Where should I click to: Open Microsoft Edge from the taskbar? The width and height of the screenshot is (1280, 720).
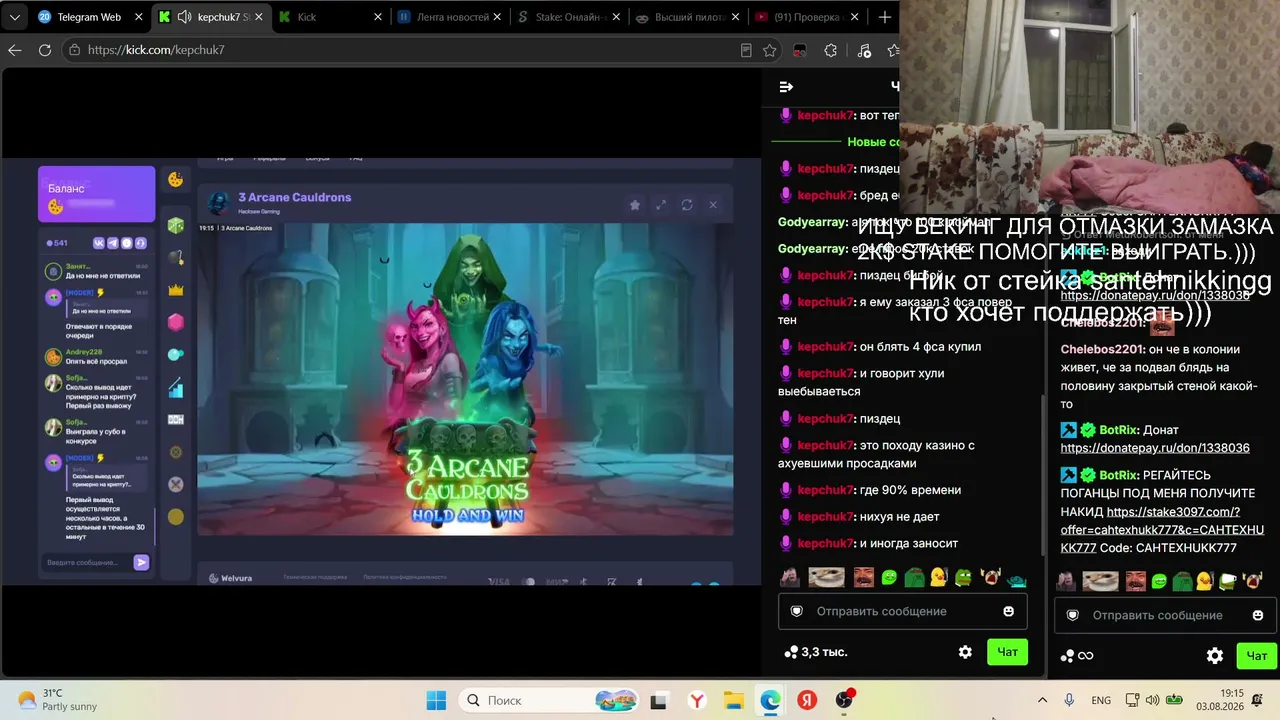pos(770,700)
